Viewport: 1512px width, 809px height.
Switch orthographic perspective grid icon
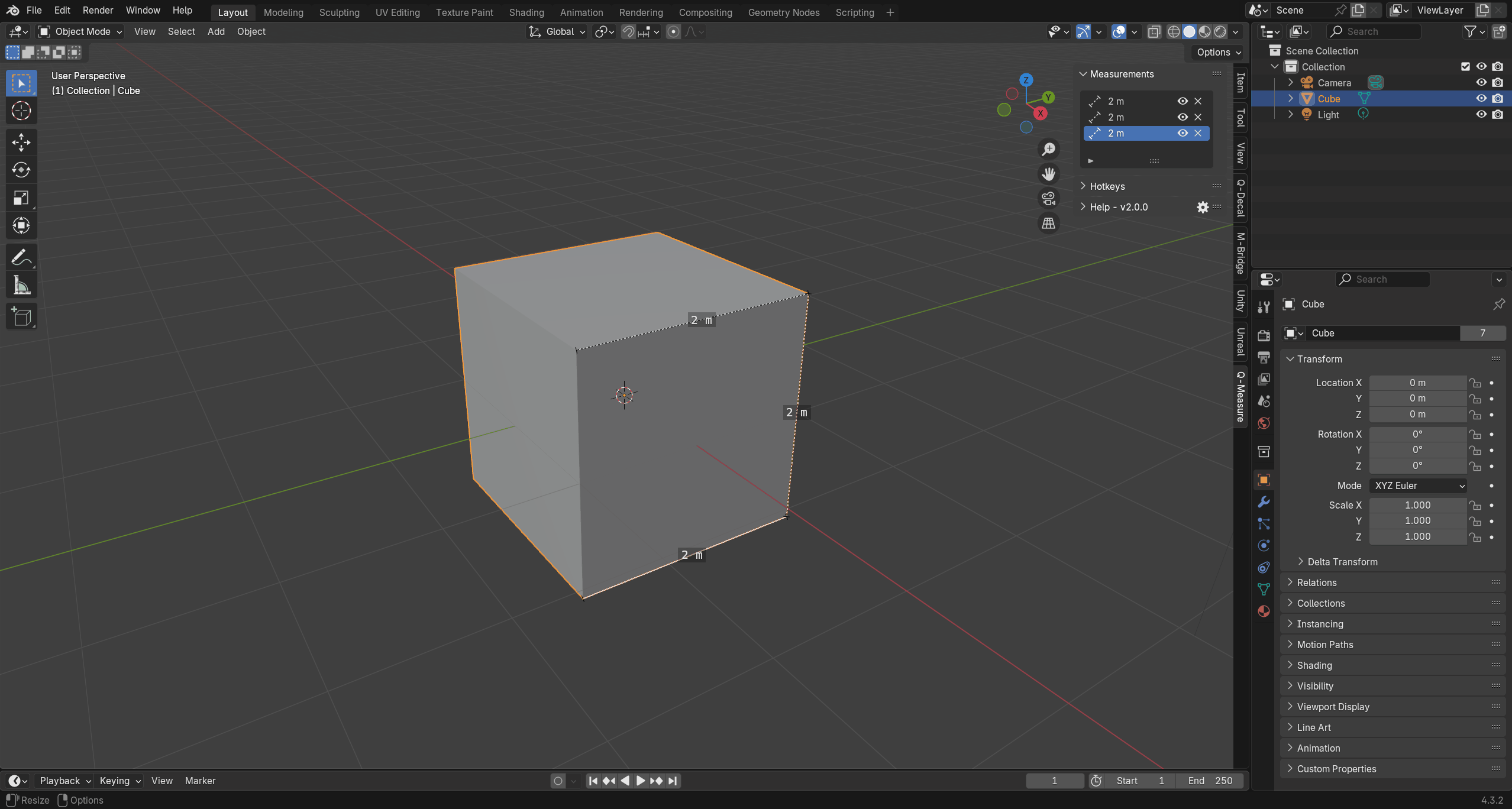pos(1048,223)
